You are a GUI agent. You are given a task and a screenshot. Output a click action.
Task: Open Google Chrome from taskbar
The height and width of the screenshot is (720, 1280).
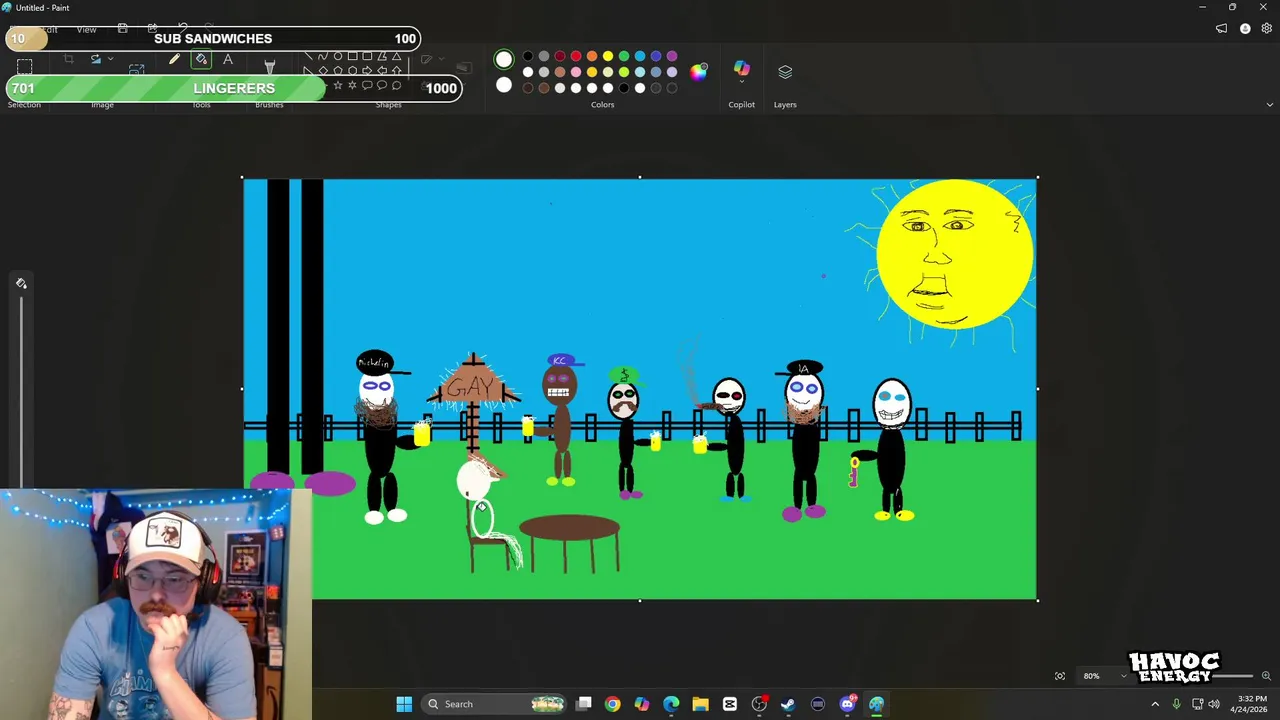pos(612,704)
